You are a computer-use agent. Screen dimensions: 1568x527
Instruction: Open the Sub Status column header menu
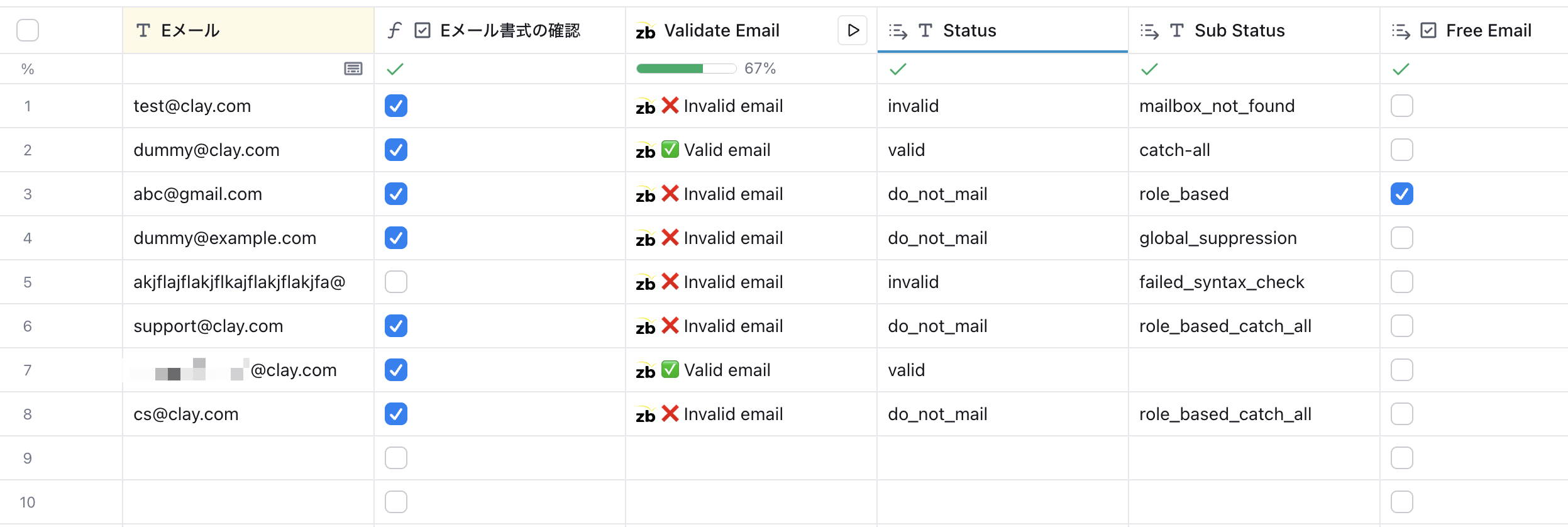point(1239,30)
